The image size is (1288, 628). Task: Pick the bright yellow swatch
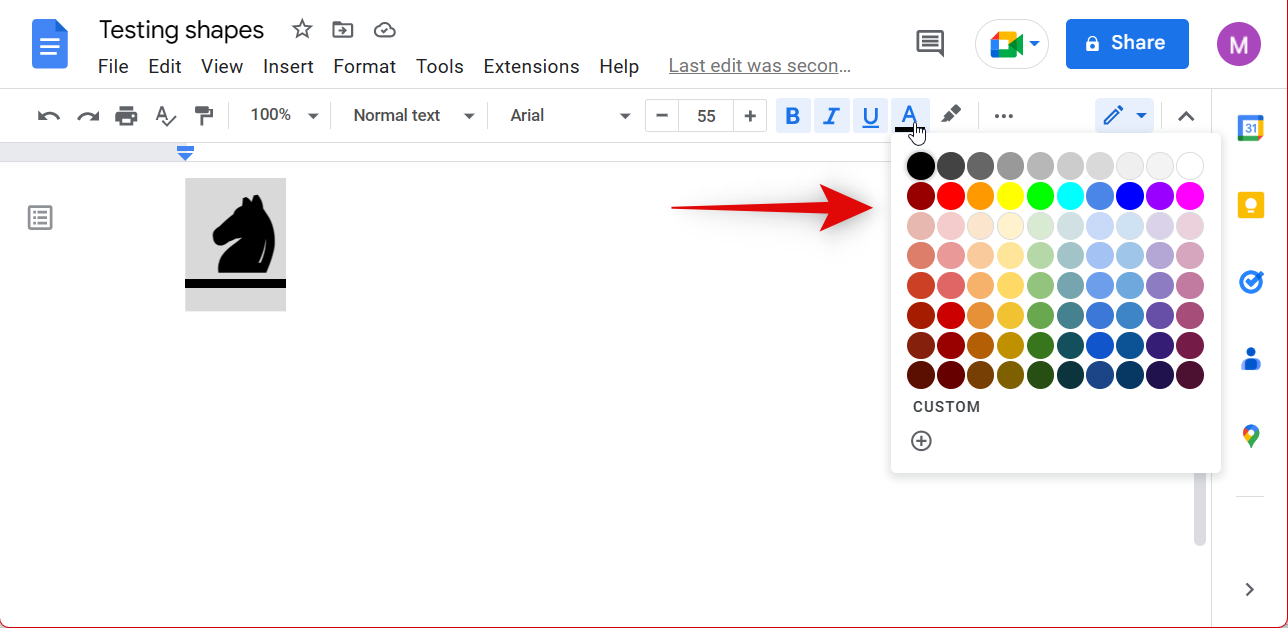point(1011,196)
